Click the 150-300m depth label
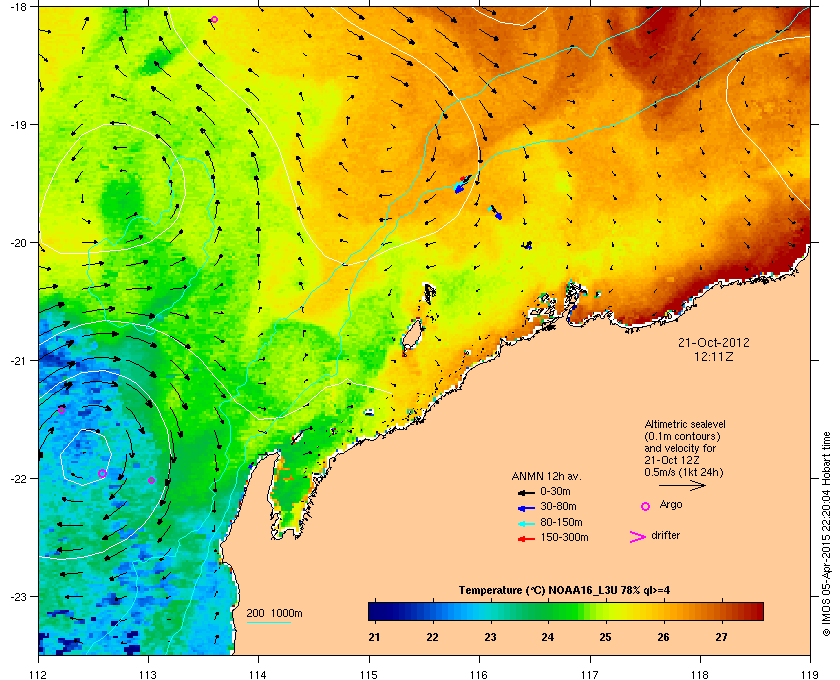 click(x=564, y=537)
